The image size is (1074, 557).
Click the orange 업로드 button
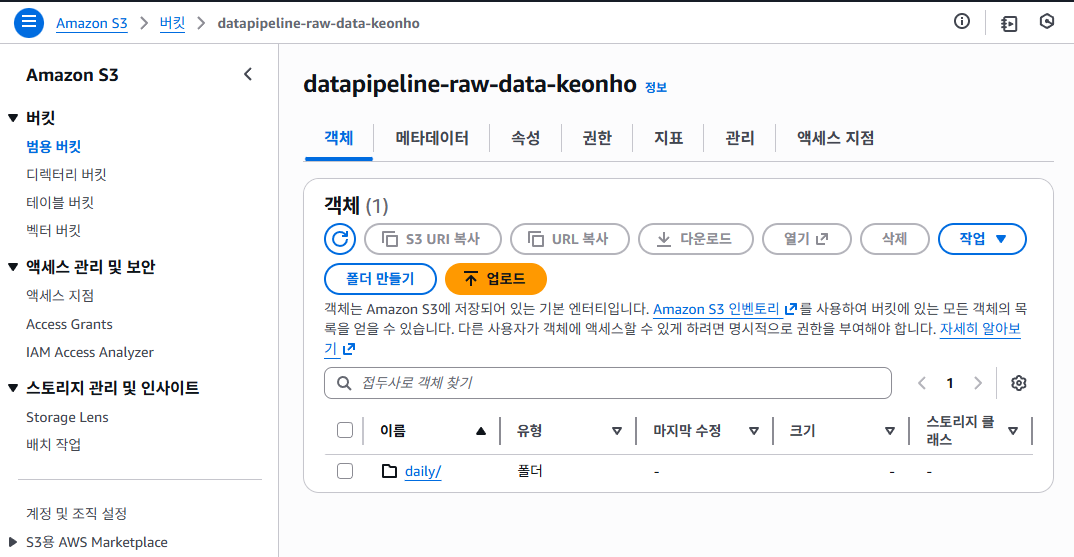[496, 279]
